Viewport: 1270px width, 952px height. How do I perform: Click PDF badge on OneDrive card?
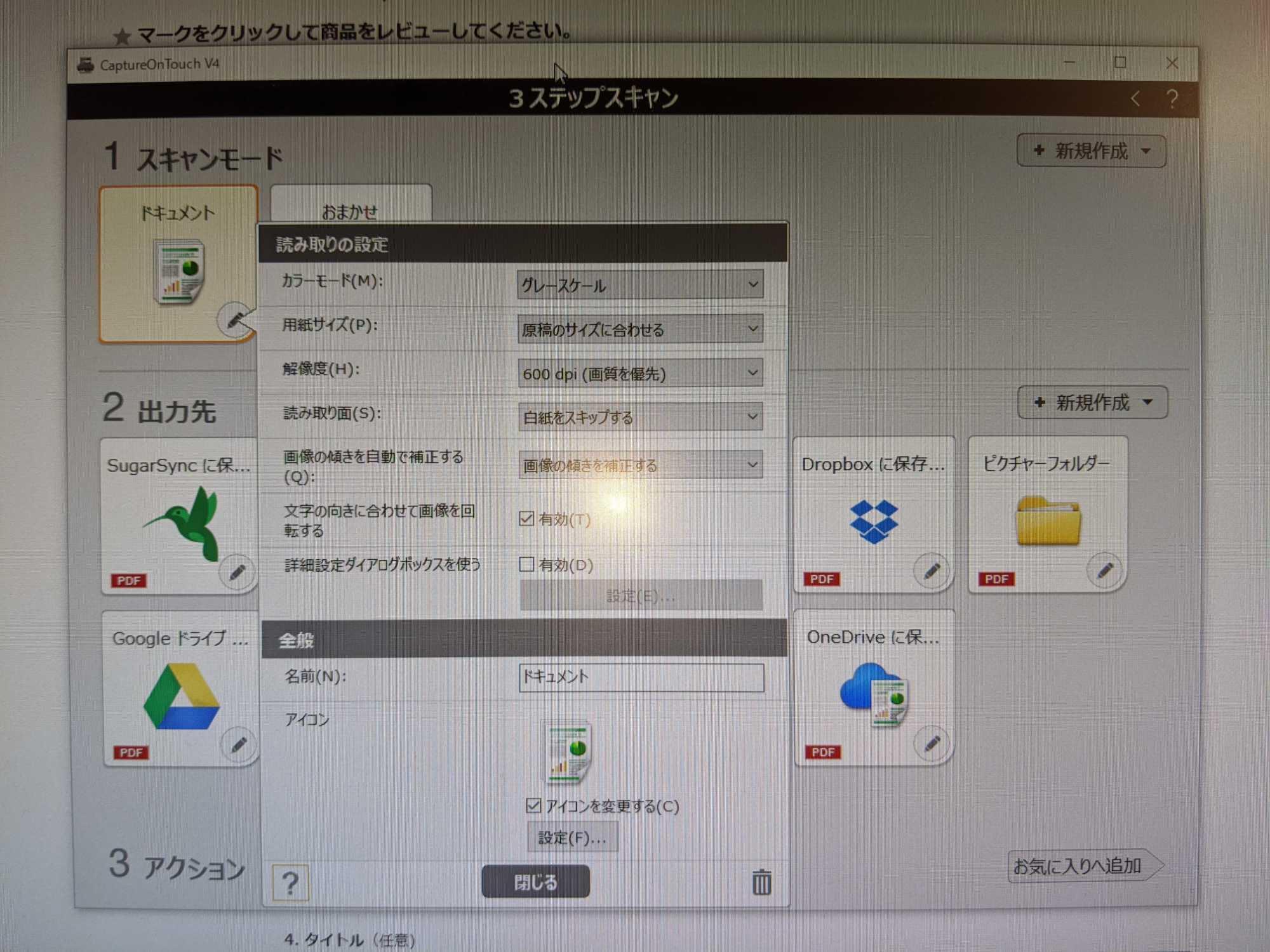click(x=823, y=751)
